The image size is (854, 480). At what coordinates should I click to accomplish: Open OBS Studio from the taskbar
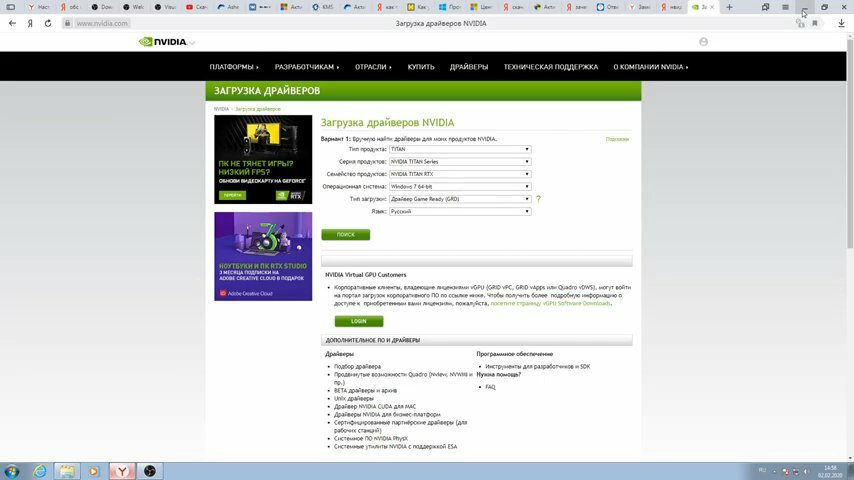[x=150, y=471]
